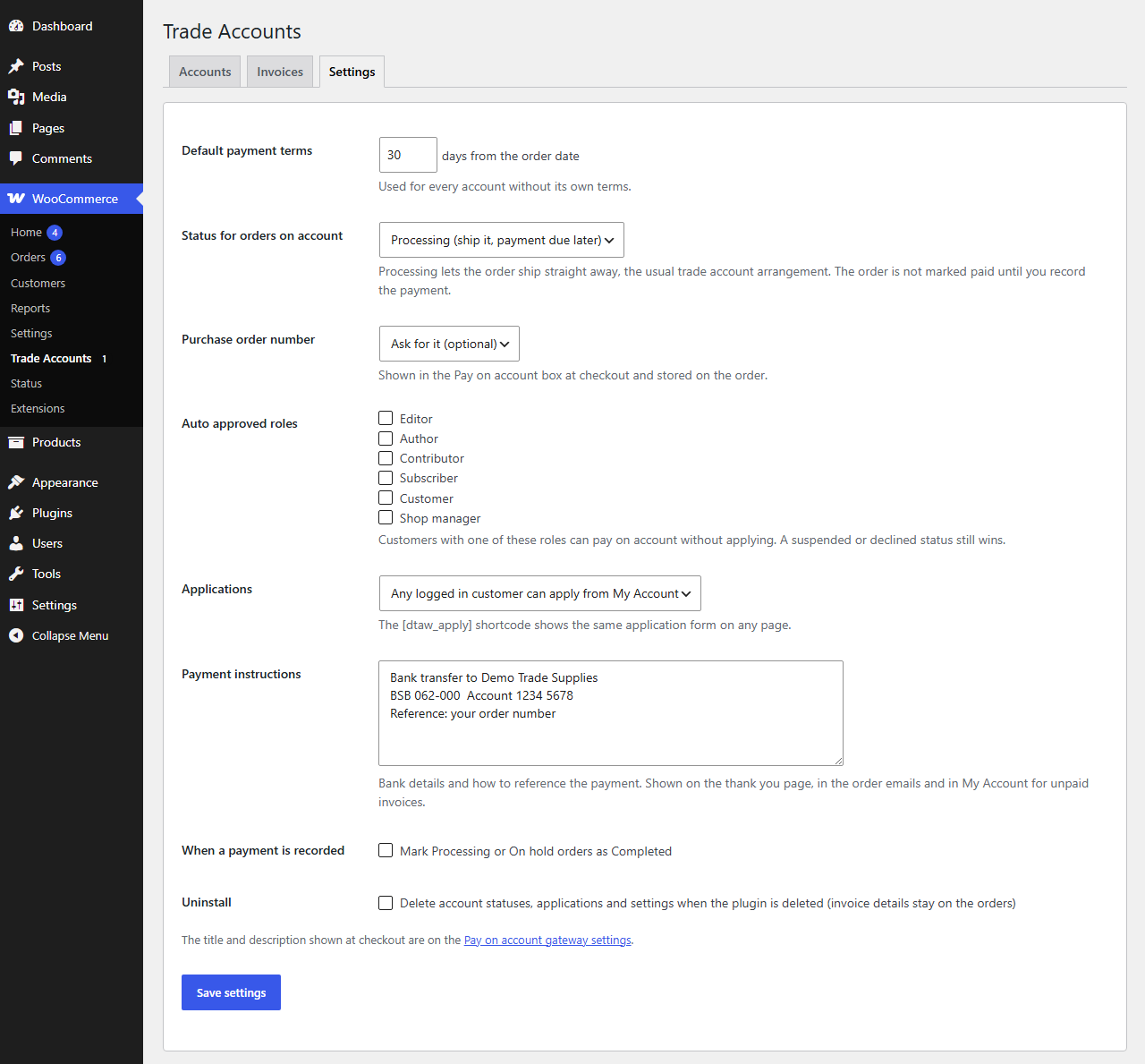Tick the Author role checkbox
1145x1064 pixels.
pyautogui.click(x=386, y=438)
